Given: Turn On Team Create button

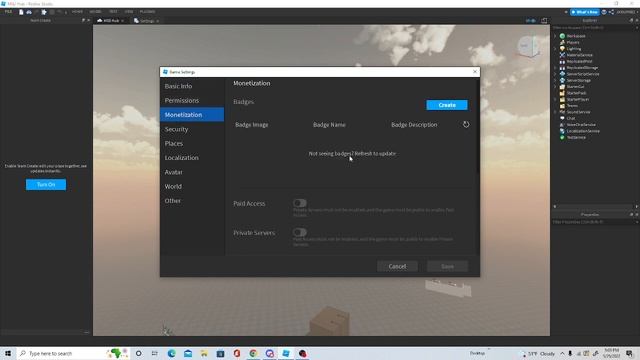Looking at the screenshot, I should (46, 184).
